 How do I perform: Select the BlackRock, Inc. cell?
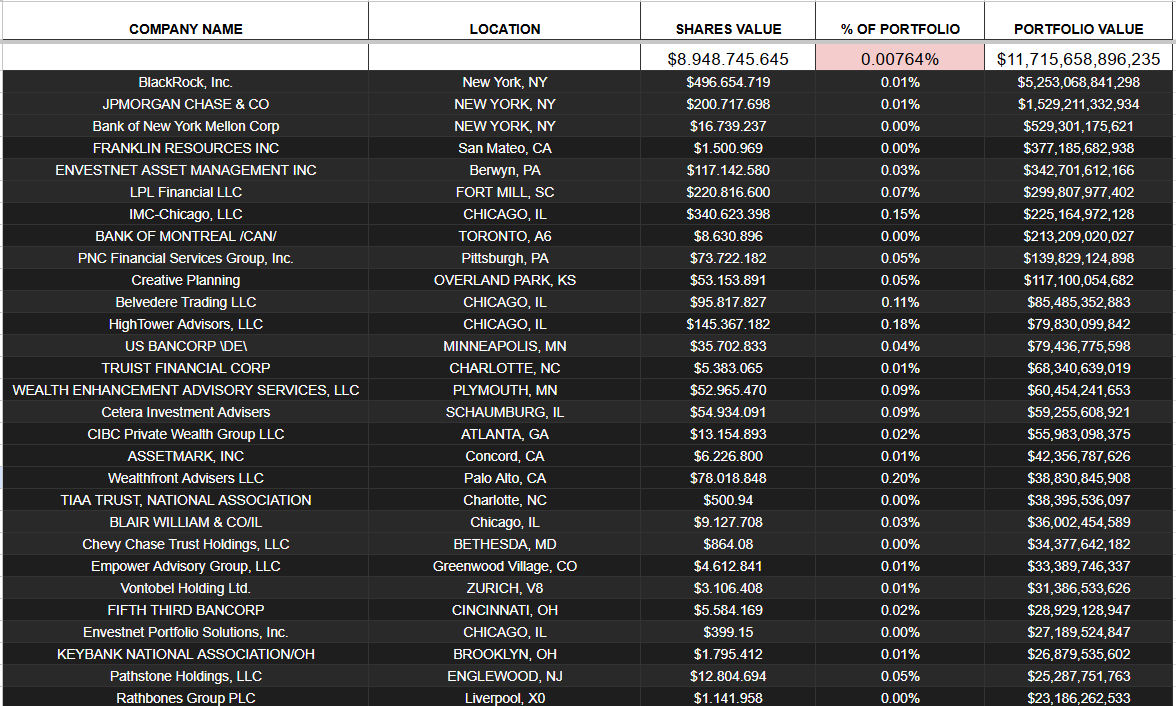click(185, 83)
